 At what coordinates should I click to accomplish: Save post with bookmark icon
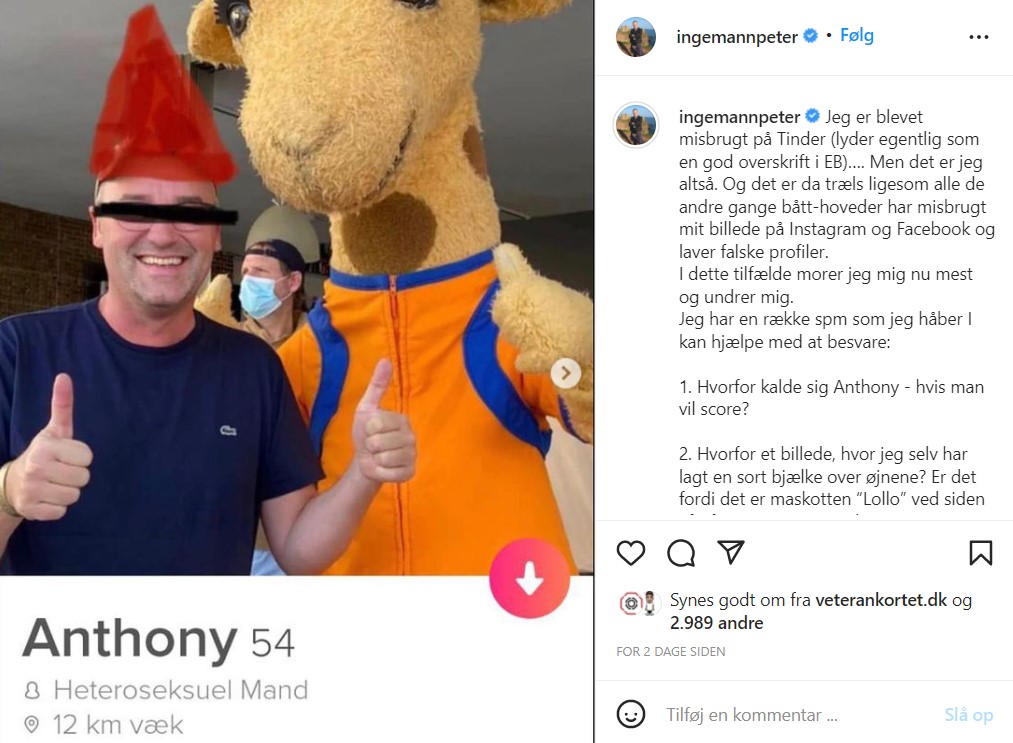[x=981, y=553]
